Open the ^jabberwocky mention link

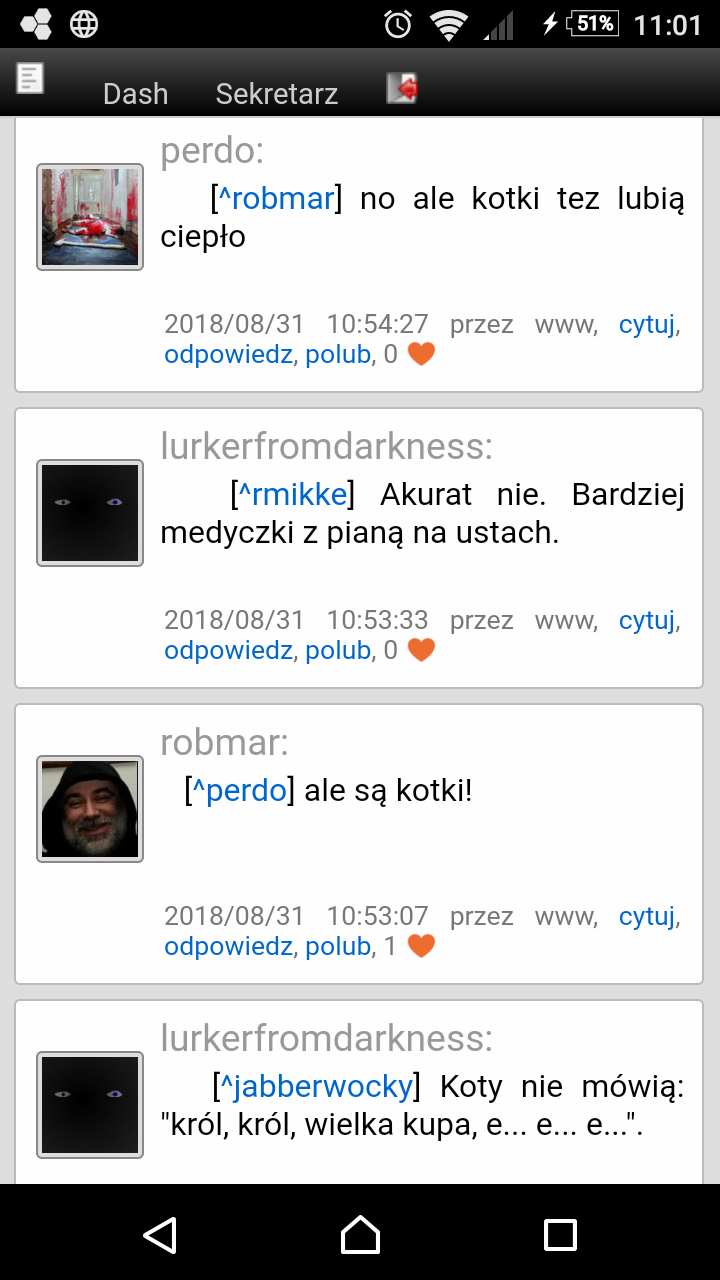point(317,1086)
